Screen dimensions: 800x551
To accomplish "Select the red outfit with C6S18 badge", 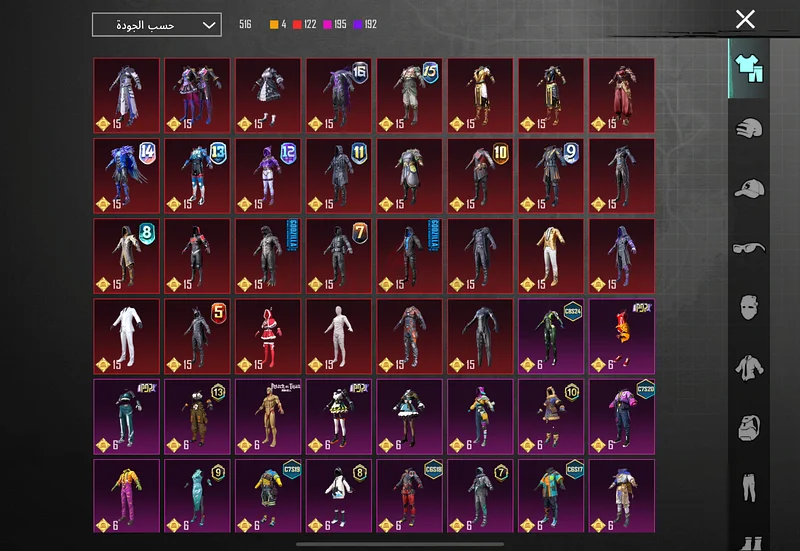I will tap(410, 496).
